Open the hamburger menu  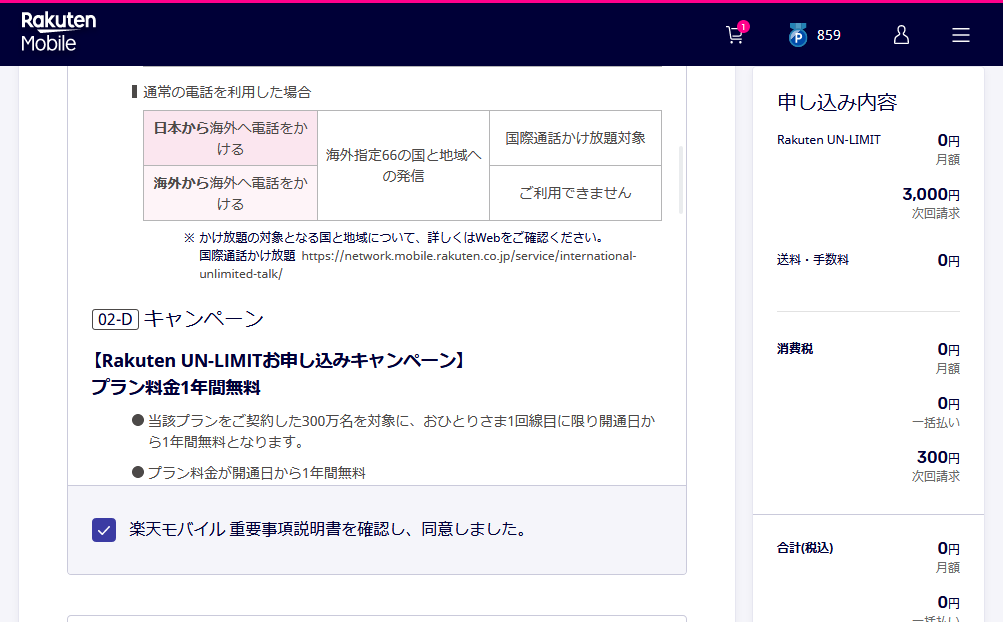pos(961,35)
